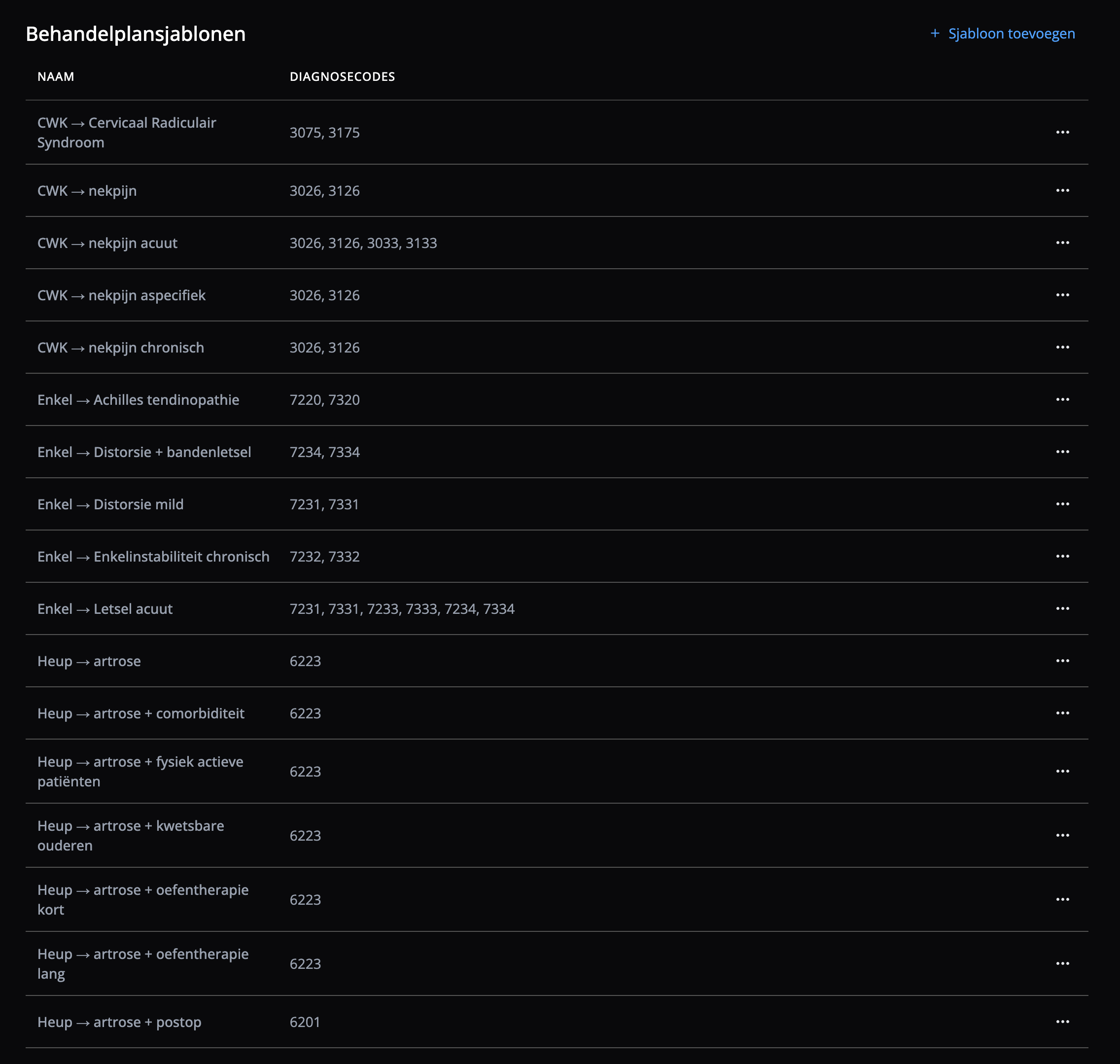This screenshot has width=1120, height=1064.
Task: Open three-dot menu for Achilles tendinopathie
Action: [1062, 399]
